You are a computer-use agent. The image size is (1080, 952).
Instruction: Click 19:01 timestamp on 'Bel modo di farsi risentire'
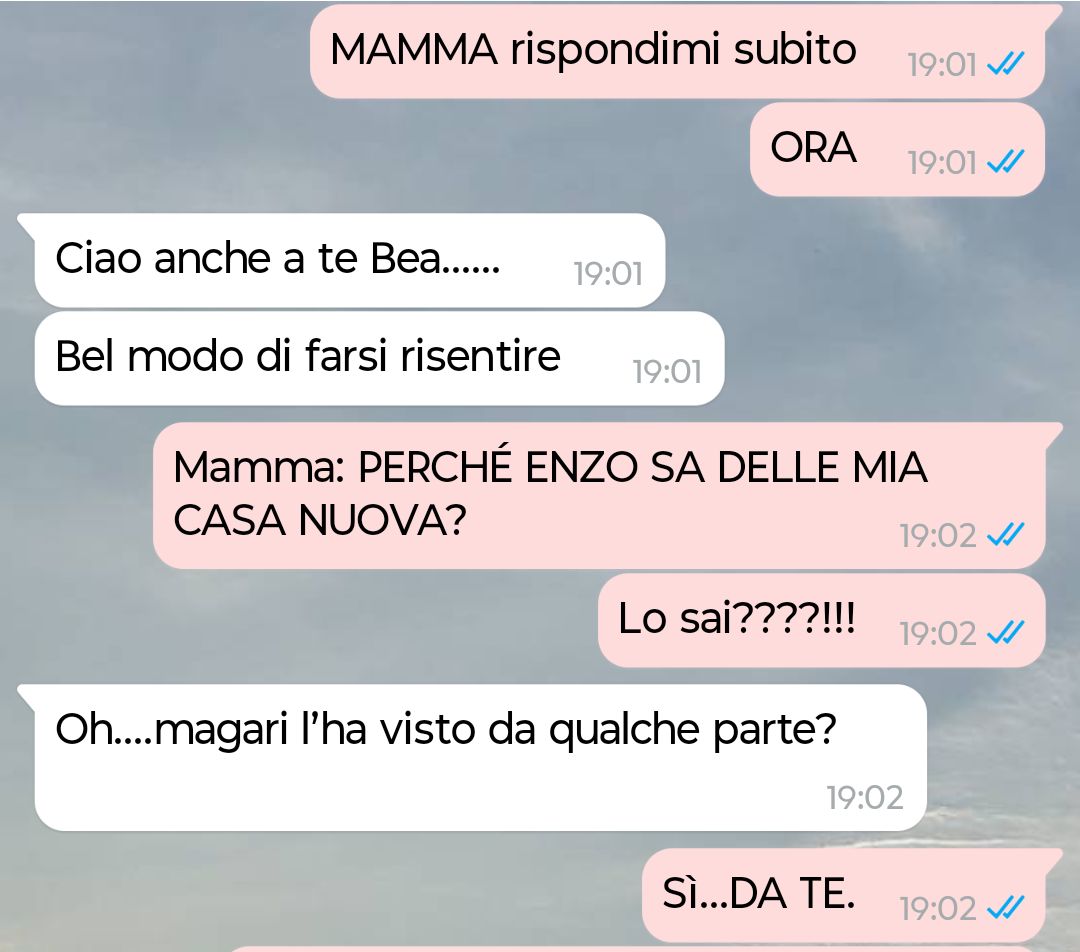tap(667, 371)
